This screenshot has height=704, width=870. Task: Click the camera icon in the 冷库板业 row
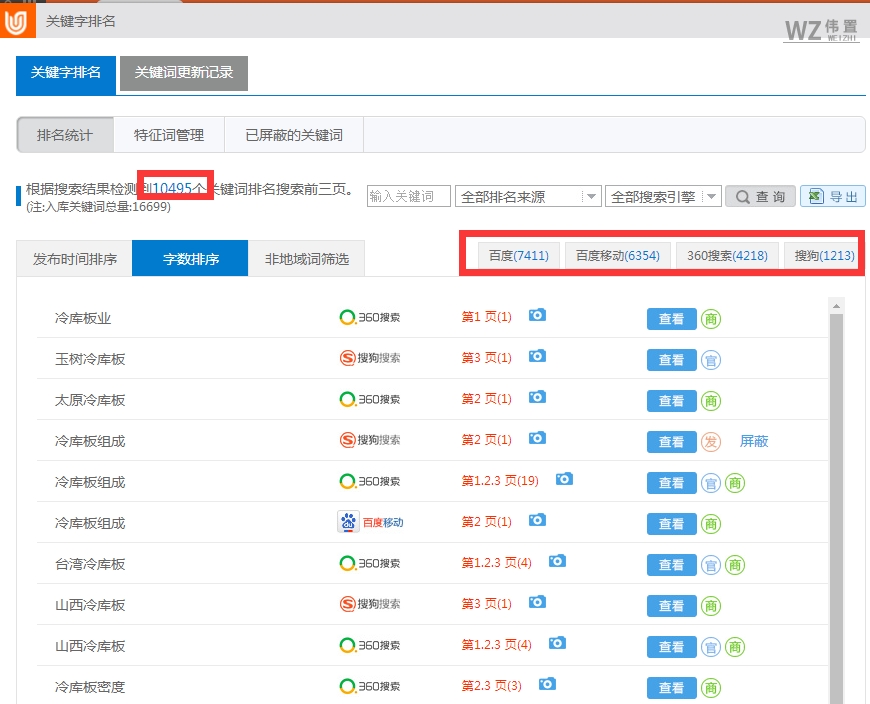[537, 315]
